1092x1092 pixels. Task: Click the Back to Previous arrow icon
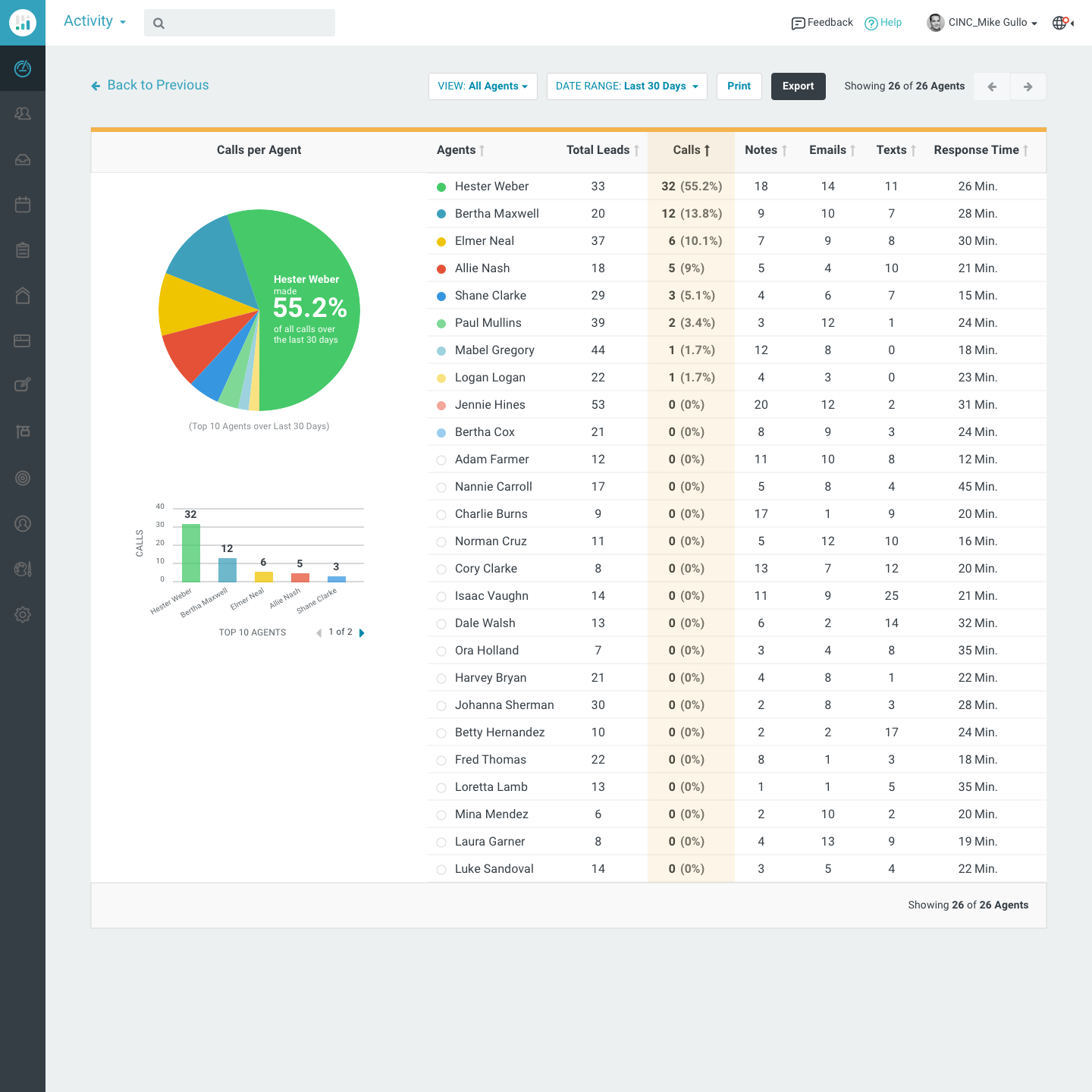coord(96,86)
